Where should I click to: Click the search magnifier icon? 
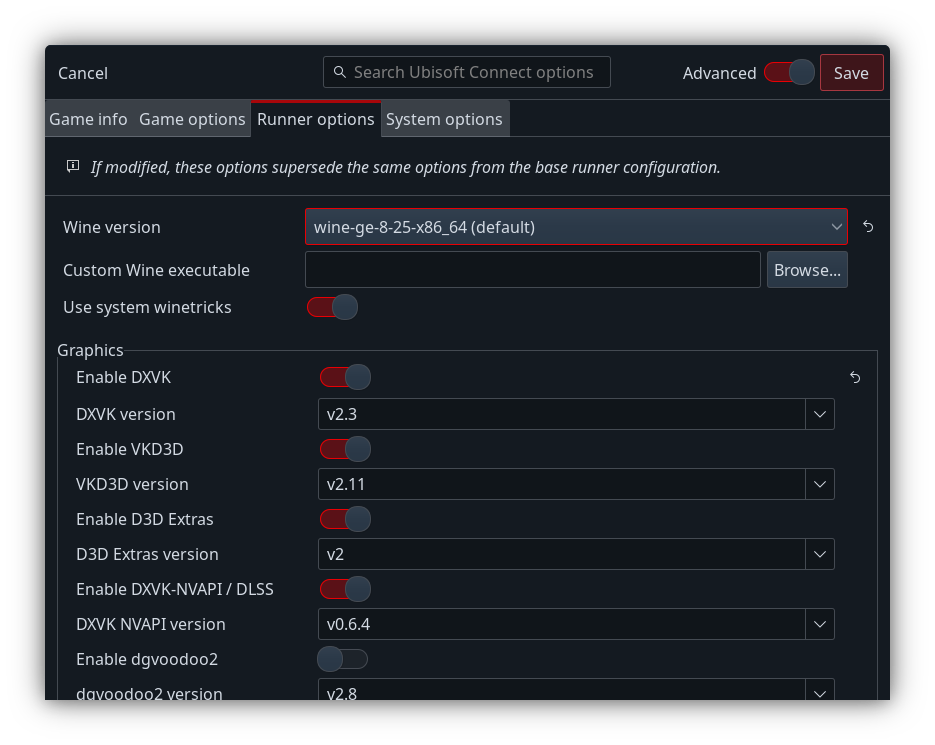[339, 72]
